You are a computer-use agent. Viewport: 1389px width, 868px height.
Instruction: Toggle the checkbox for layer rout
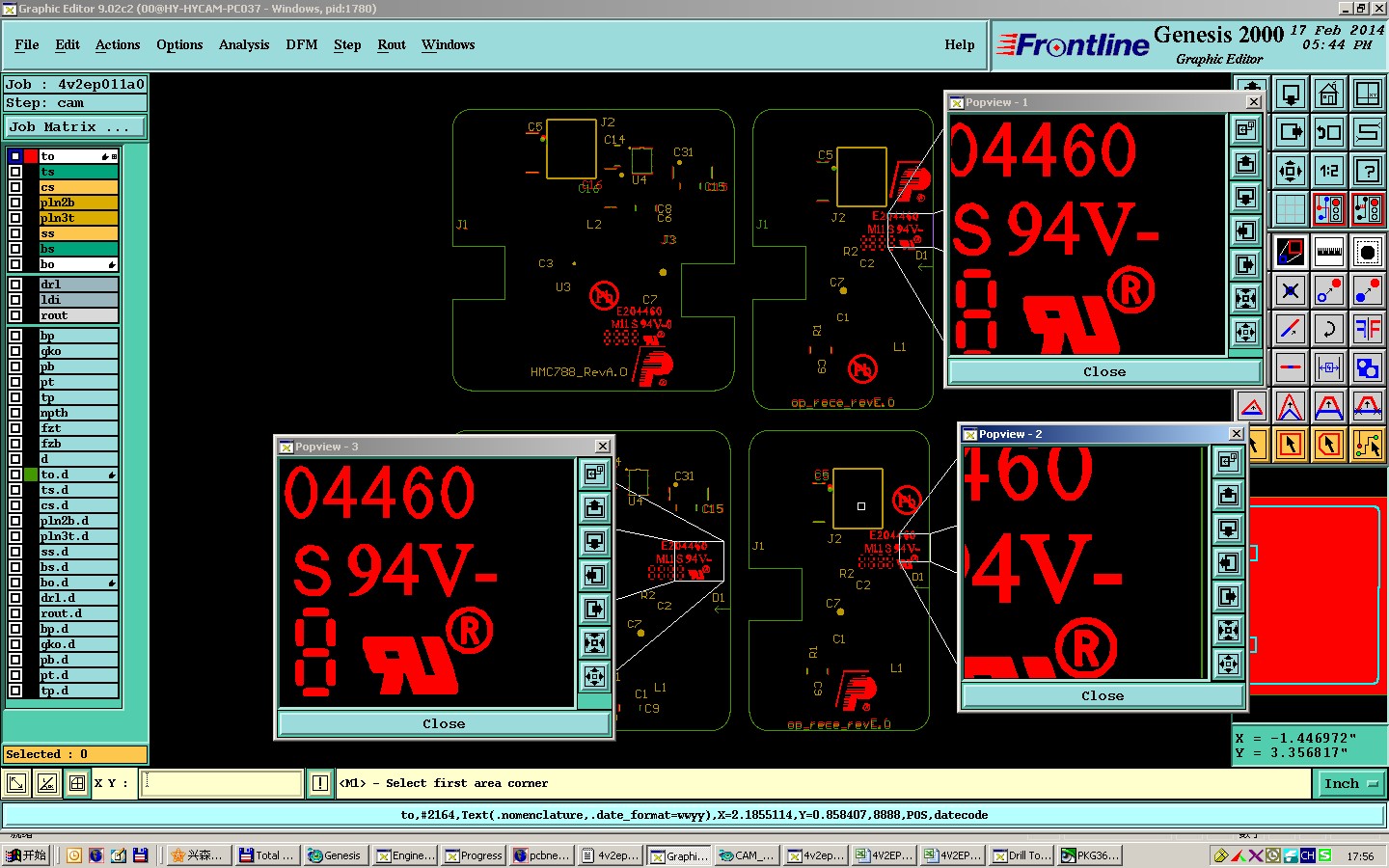(14, 315)
